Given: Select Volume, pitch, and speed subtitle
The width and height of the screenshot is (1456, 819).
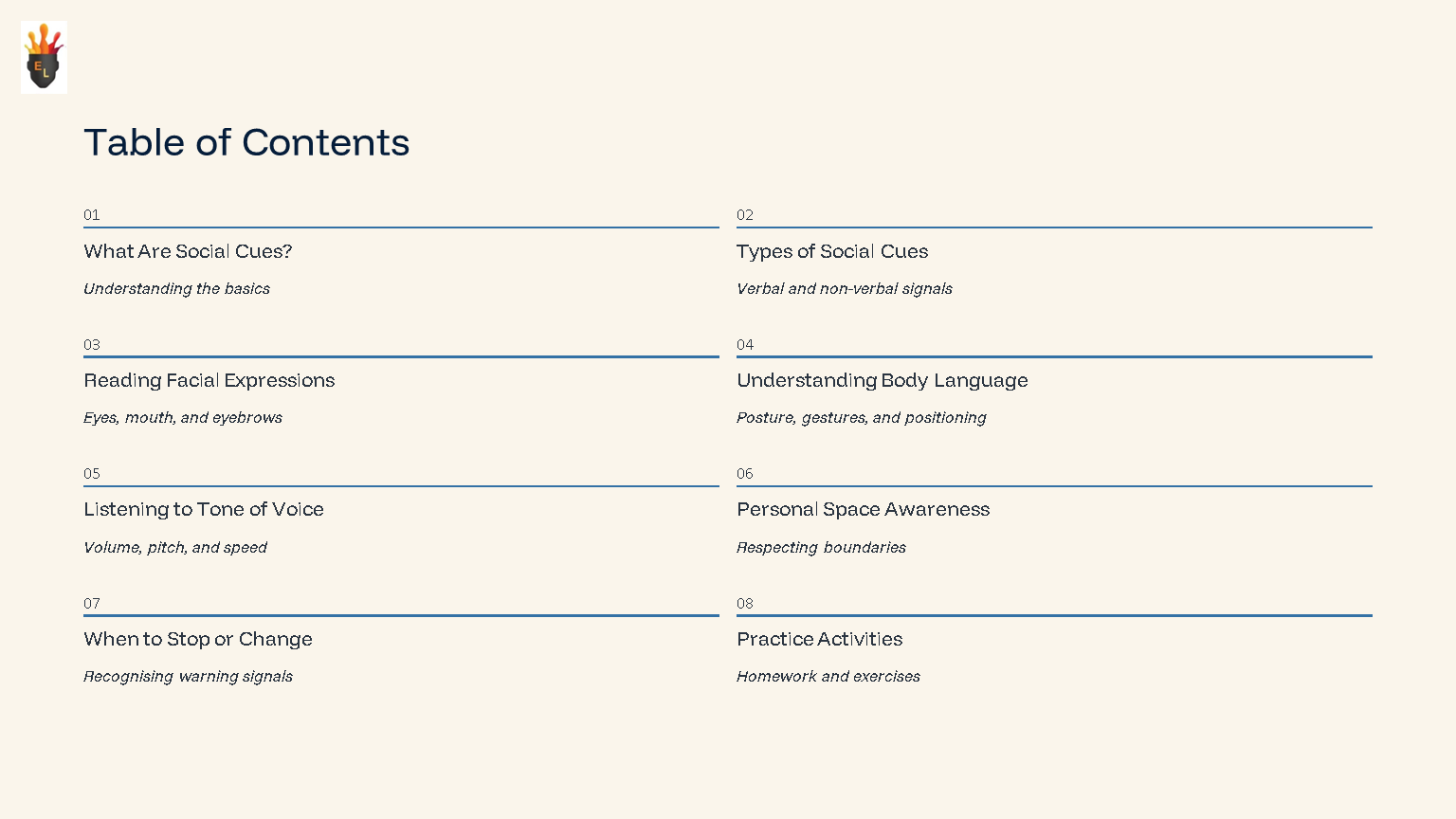Looking at the screenshot, I should point(175,548).
